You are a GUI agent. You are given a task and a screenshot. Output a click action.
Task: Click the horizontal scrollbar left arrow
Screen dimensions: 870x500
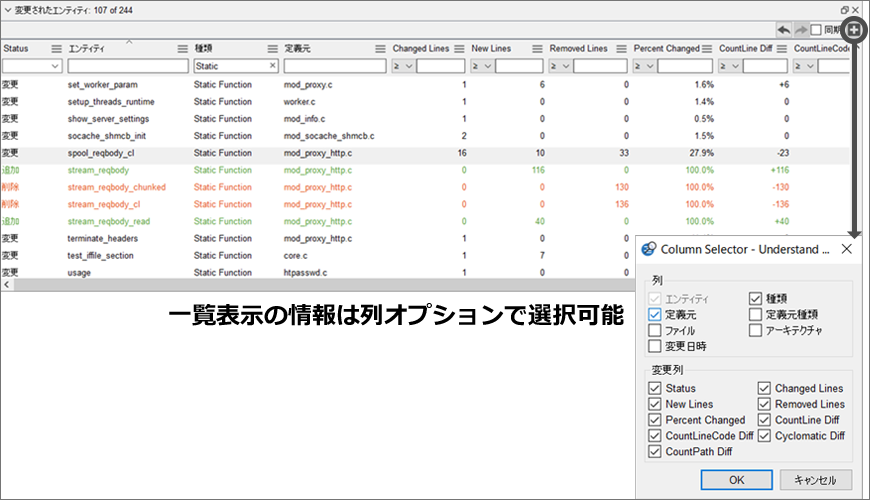pyautogui.click(x=7, y=285)
